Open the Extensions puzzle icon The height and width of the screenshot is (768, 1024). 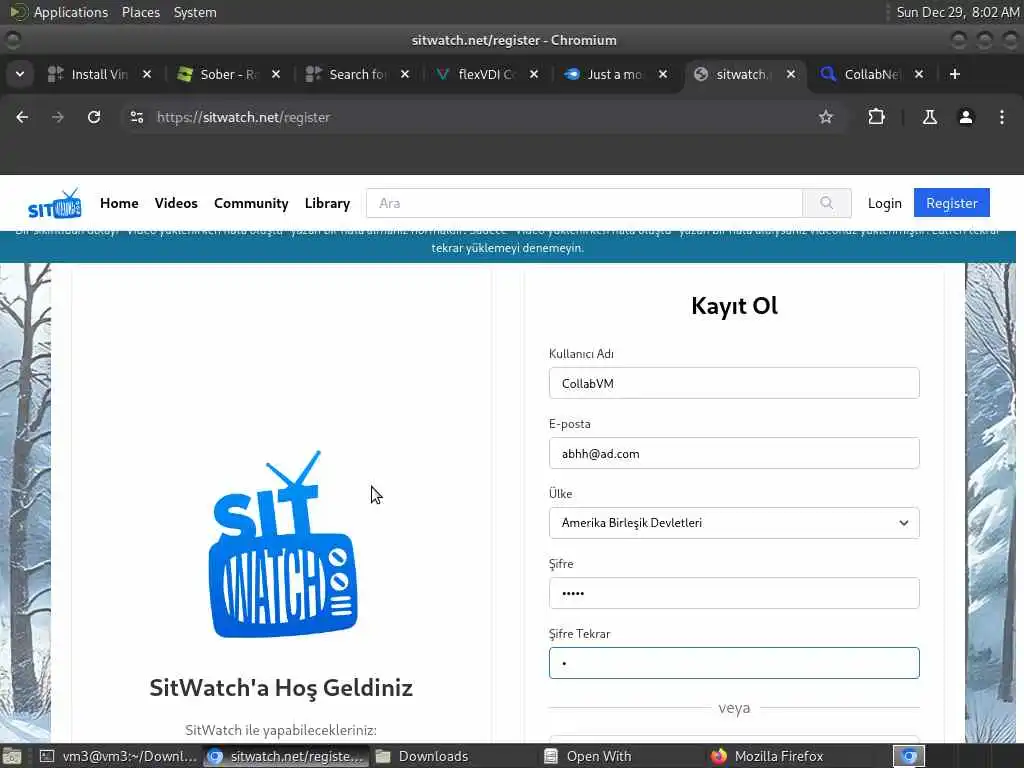[876, 117]
